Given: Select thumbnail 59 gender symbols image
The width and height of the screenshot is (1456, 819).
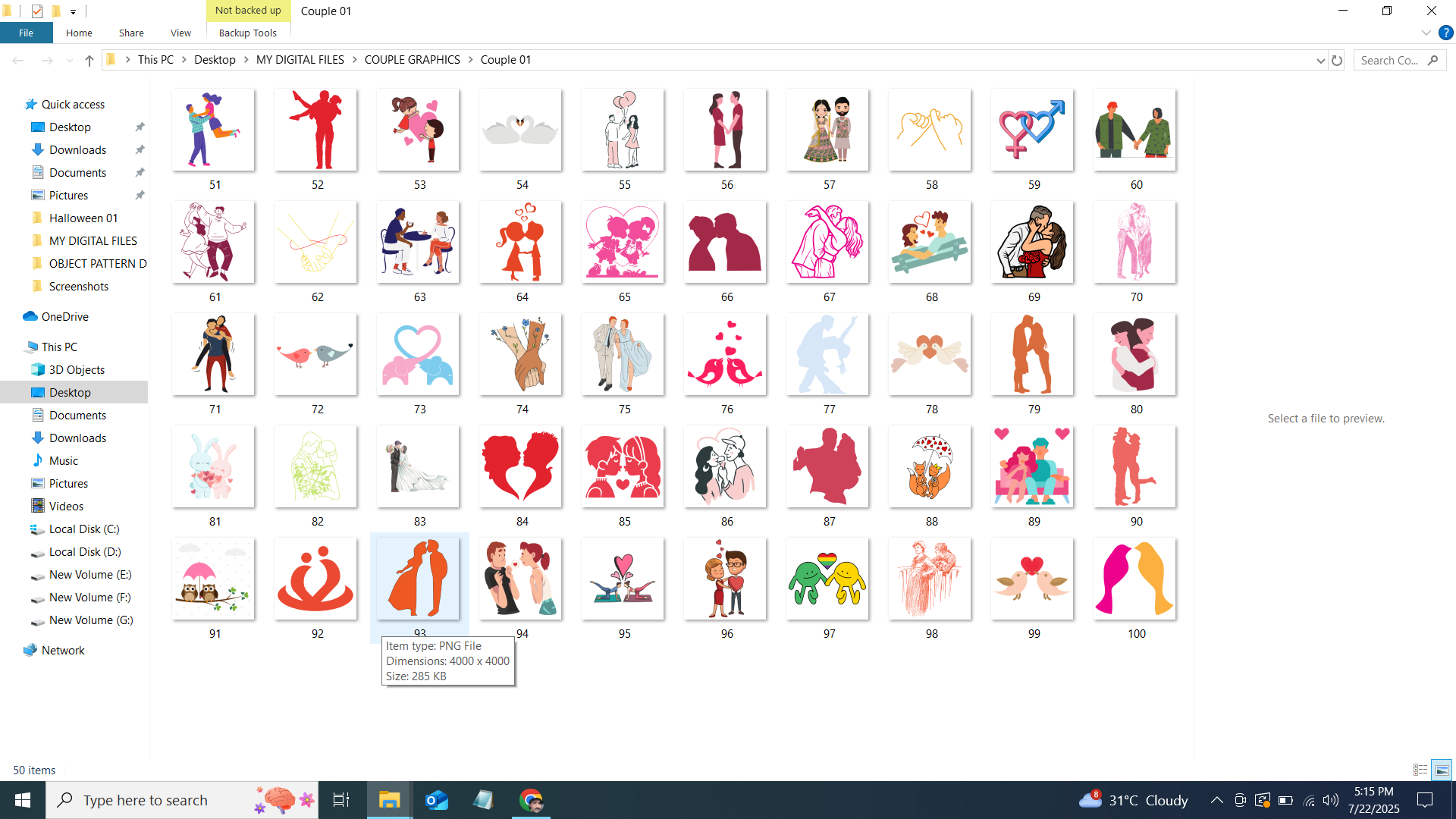Looking at the screenshot, I should click(1033, 130).
